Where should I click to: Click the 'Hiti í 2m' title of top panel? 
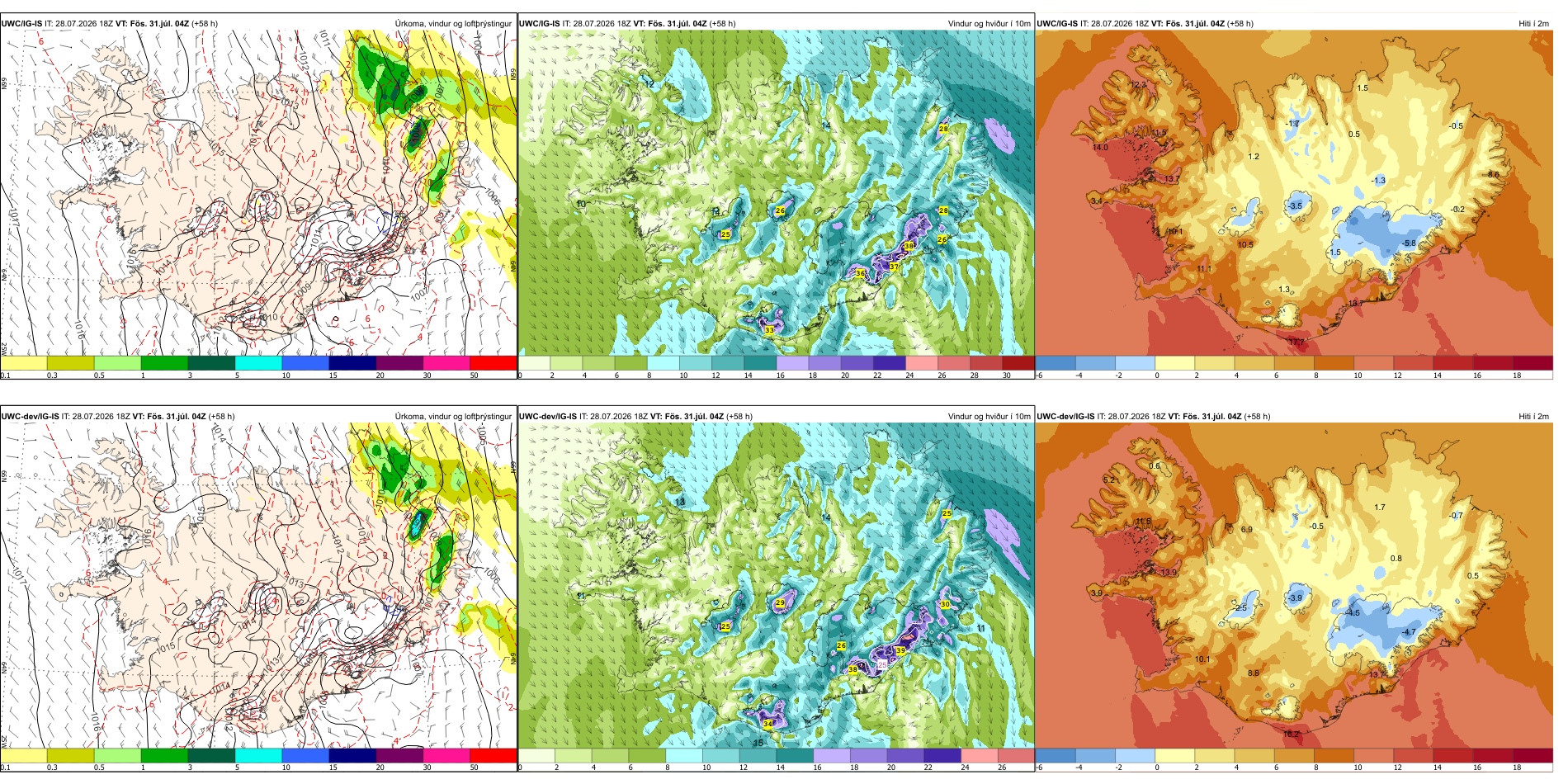[1533, 24]
